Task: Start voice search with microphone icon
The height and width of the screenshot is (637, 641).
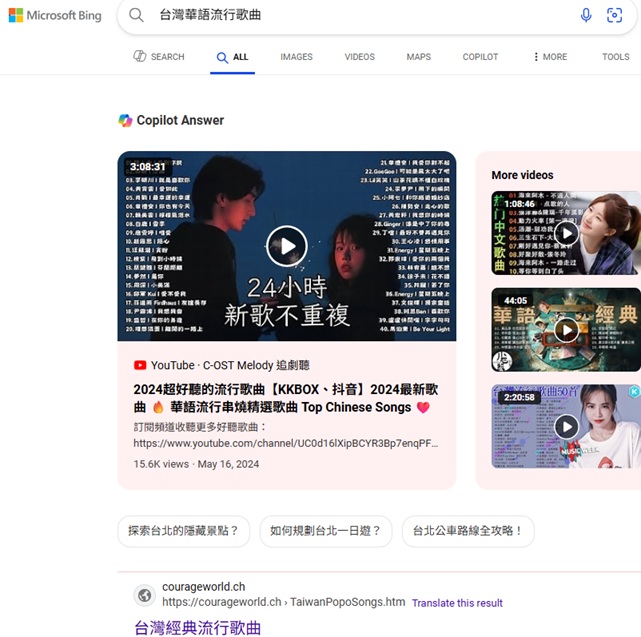Action: 586,15
